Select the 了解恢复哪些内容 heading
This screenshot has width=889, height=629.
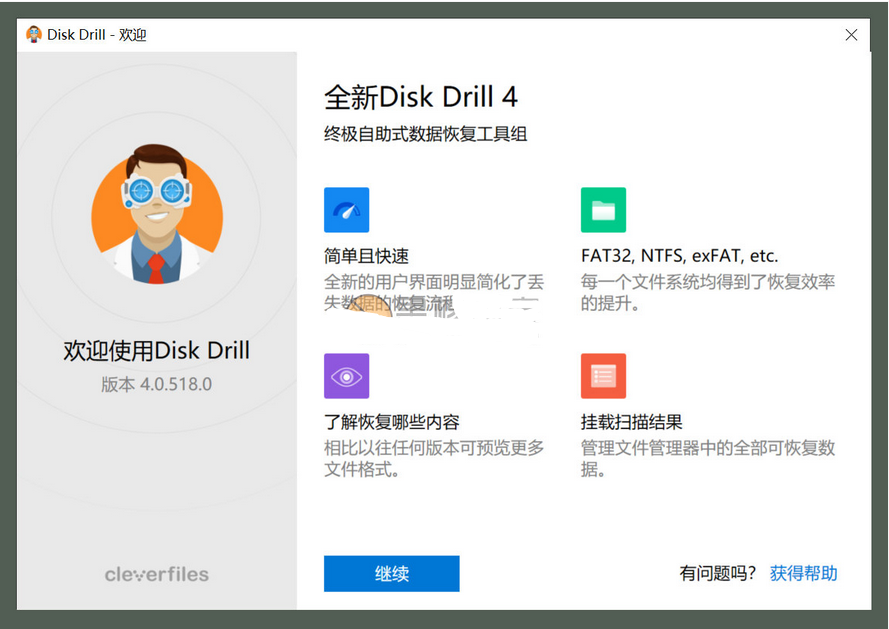click(x=392, y=422)
